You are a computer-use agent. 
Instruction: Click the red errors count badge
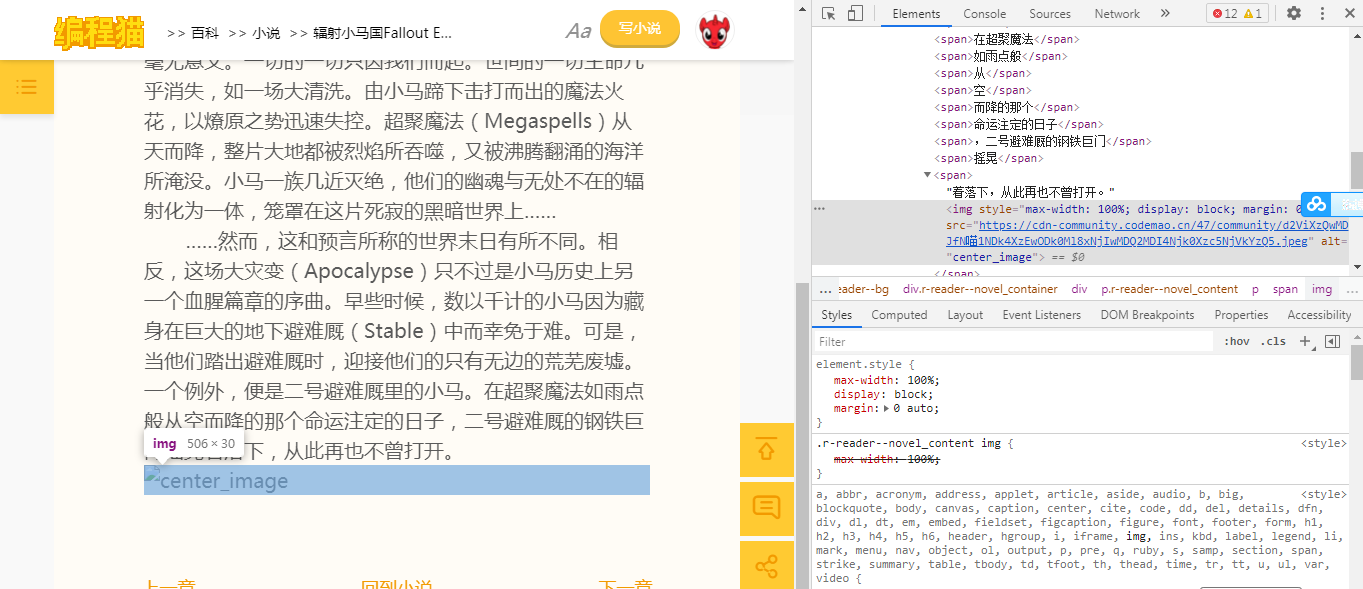point(1224,13)
